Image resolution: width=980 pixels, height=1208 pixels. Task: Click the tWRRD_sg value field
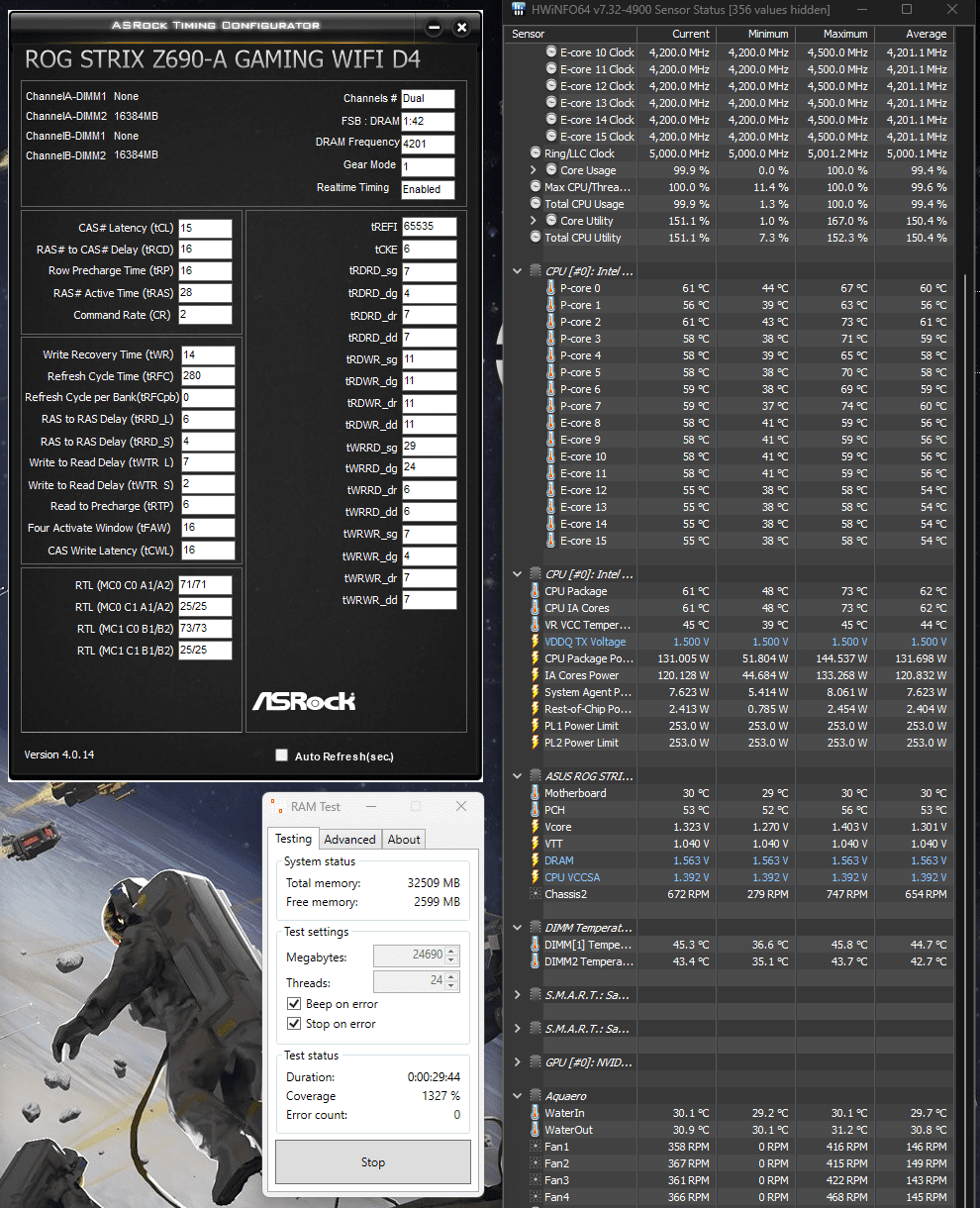430,446
